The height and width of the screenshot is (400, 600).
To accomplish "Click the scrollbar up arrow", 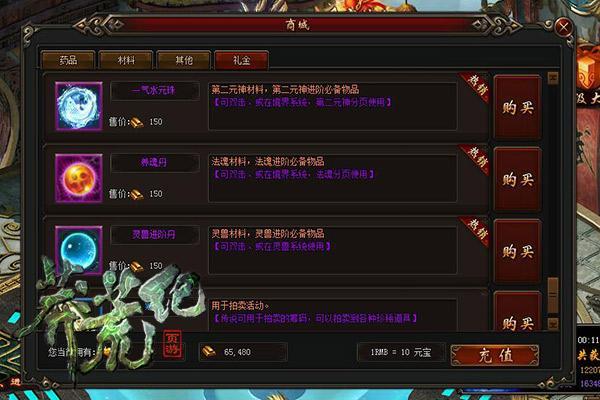I will [553, 78].
